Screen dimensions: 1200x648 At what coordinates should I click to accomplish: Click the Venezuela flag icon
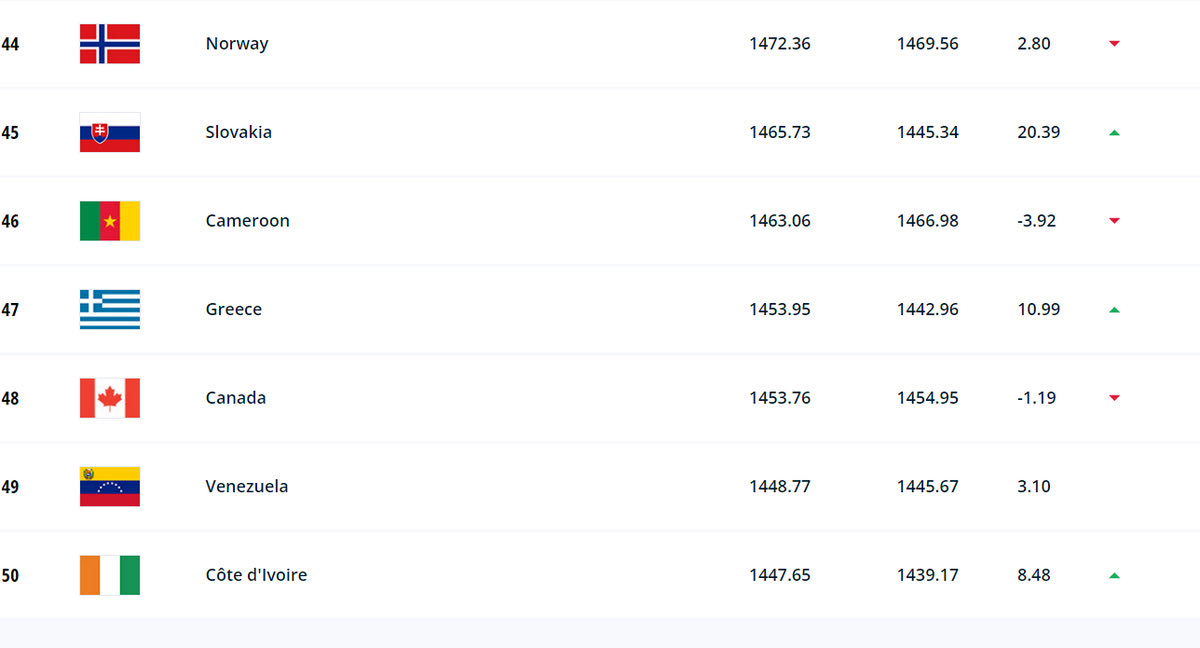point(110,487)
